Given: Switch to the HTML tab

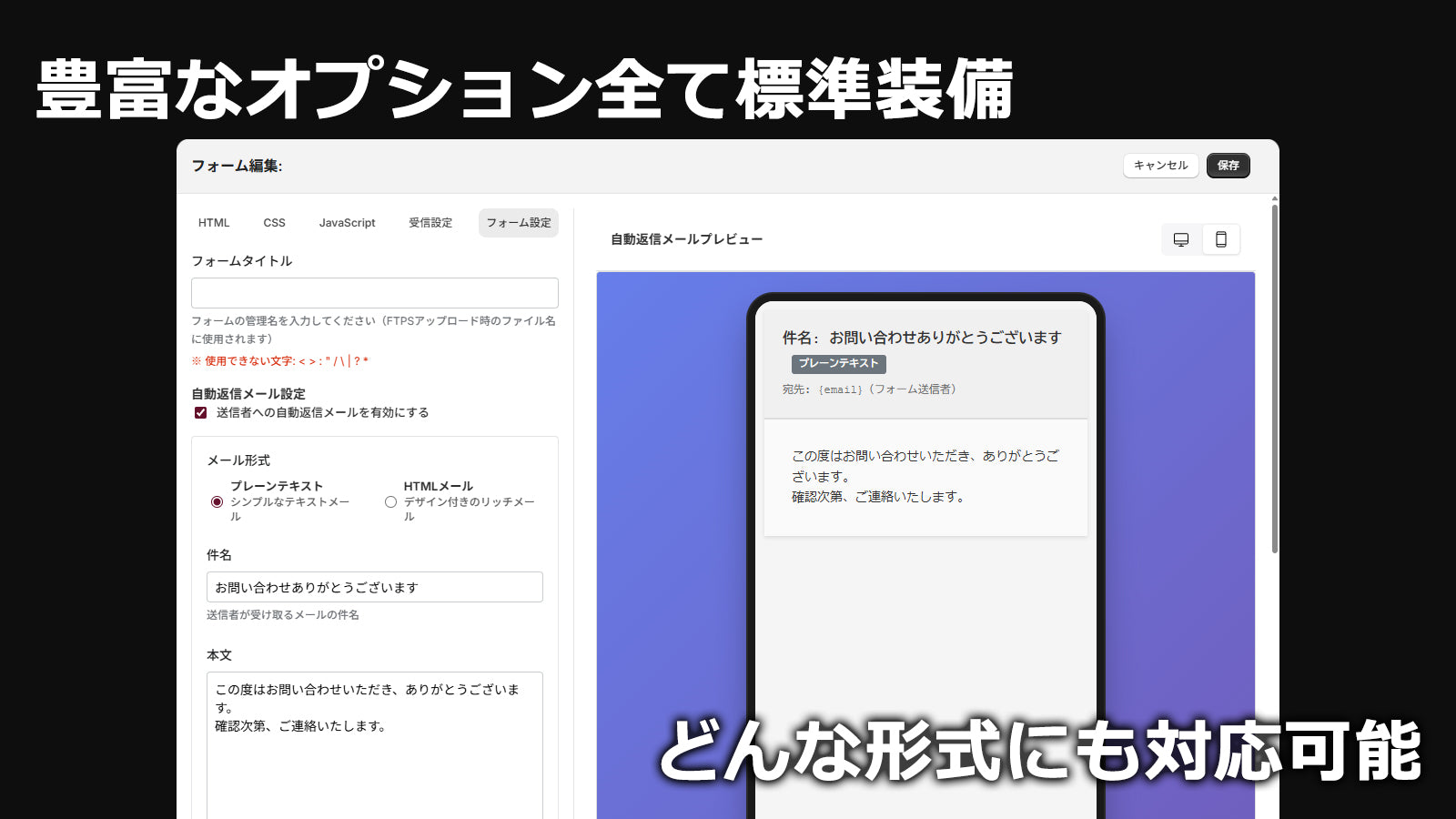Looking at the screenshot, I should tap(214, 222).
